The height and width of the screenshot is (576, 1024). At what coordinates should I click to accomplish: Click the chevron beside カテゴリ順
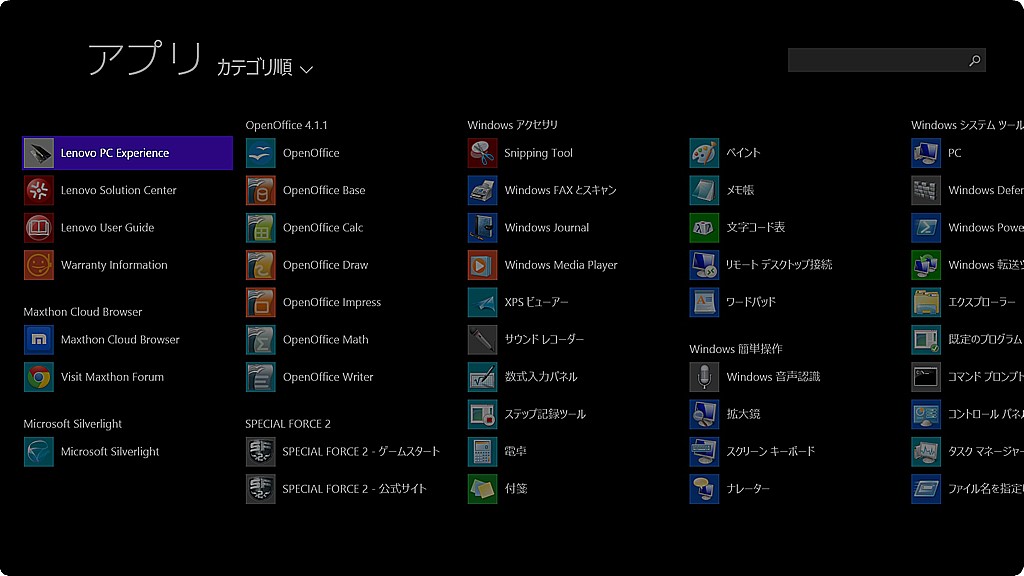pyautogui.click(x=307, y=69)
